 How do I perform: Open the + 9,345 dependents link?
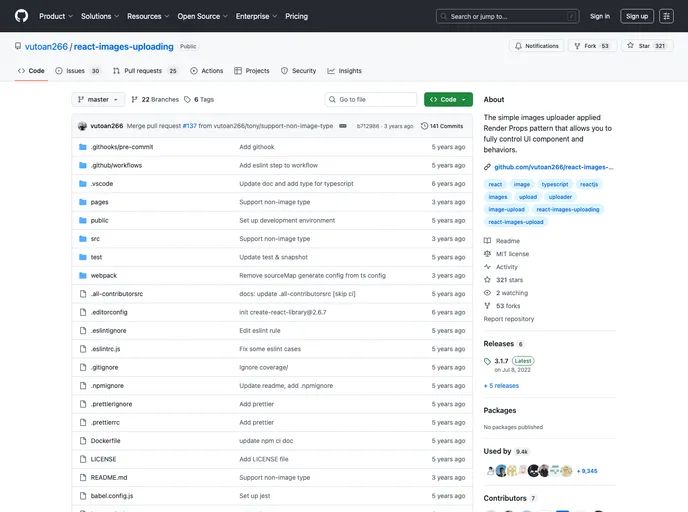pyautogui.click(x=587, y=471)
